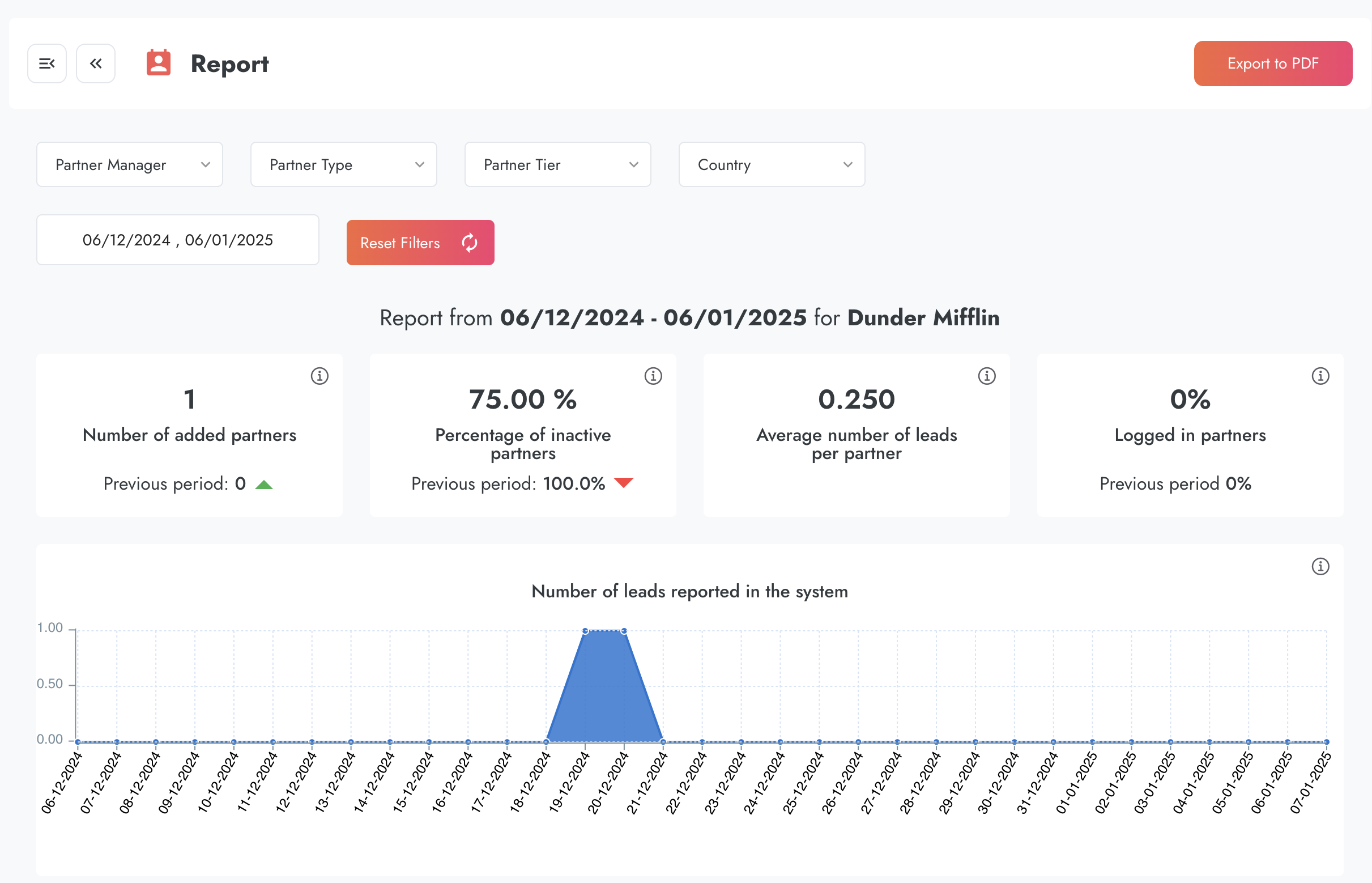Click the Reset Filters button

[x=420, y=243]
